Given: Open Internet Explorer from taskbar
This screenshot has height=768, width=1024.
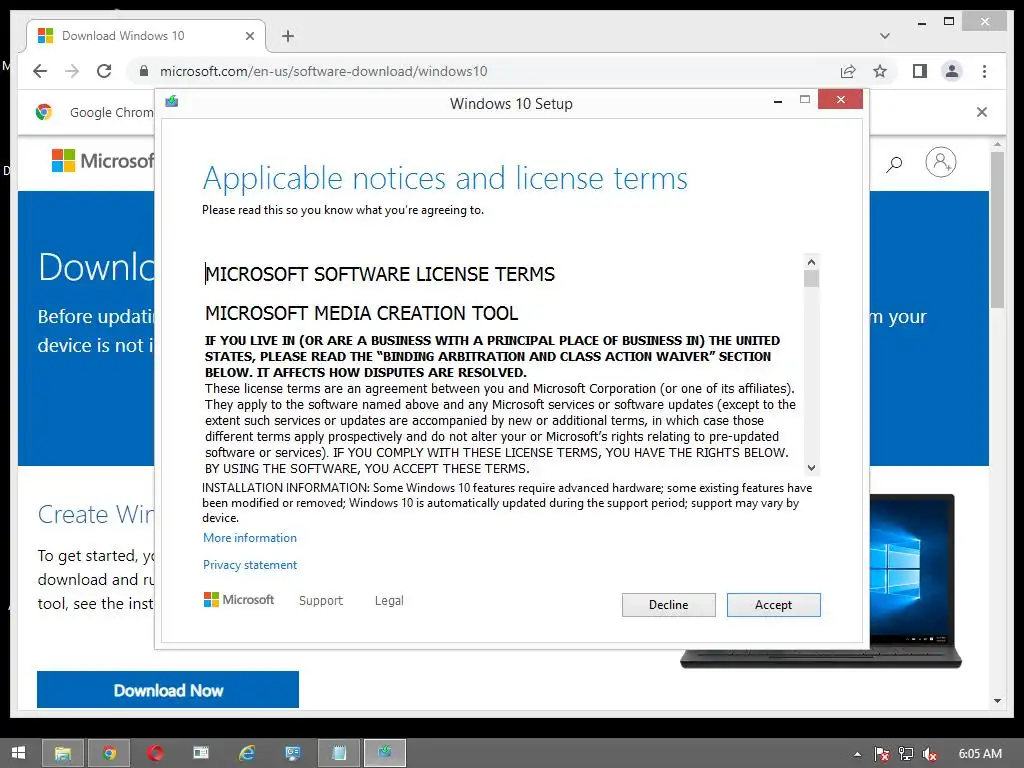Looking at the screenshot, I should click(x=247, y=753).
